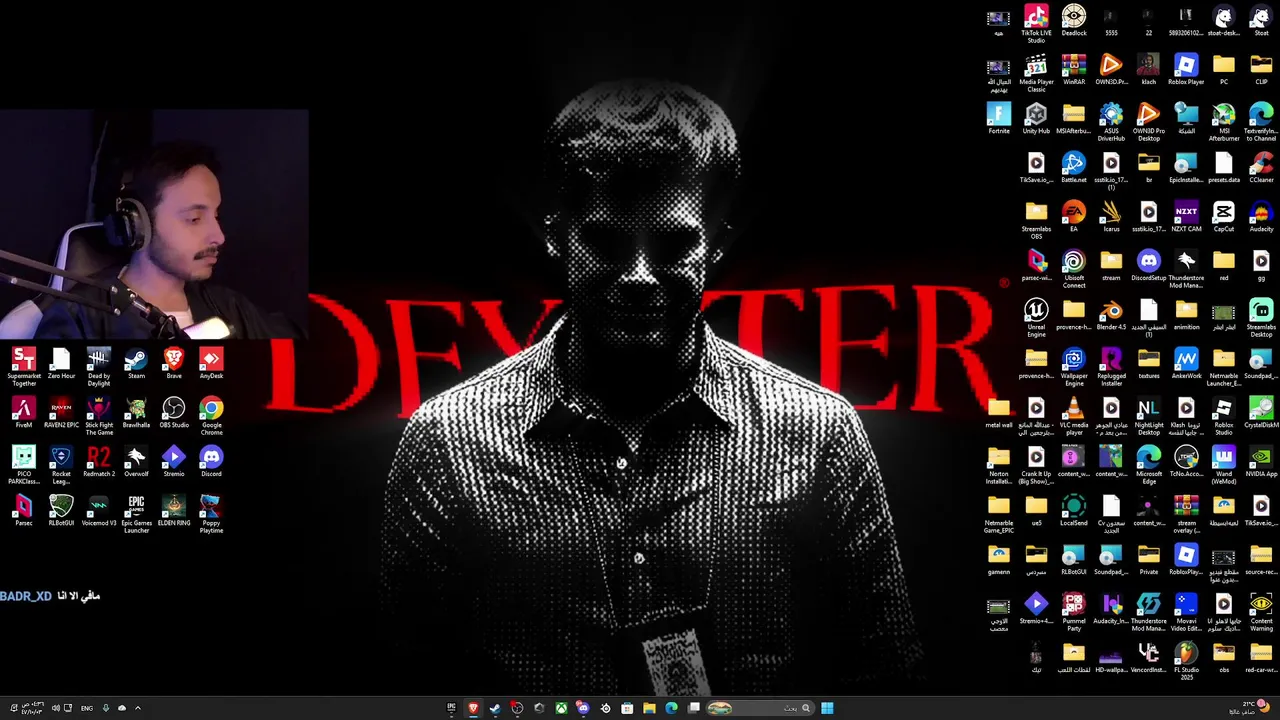Launch Stick Fight The Game
This screenshot has width=1280, height=720.
coord(99,416)
